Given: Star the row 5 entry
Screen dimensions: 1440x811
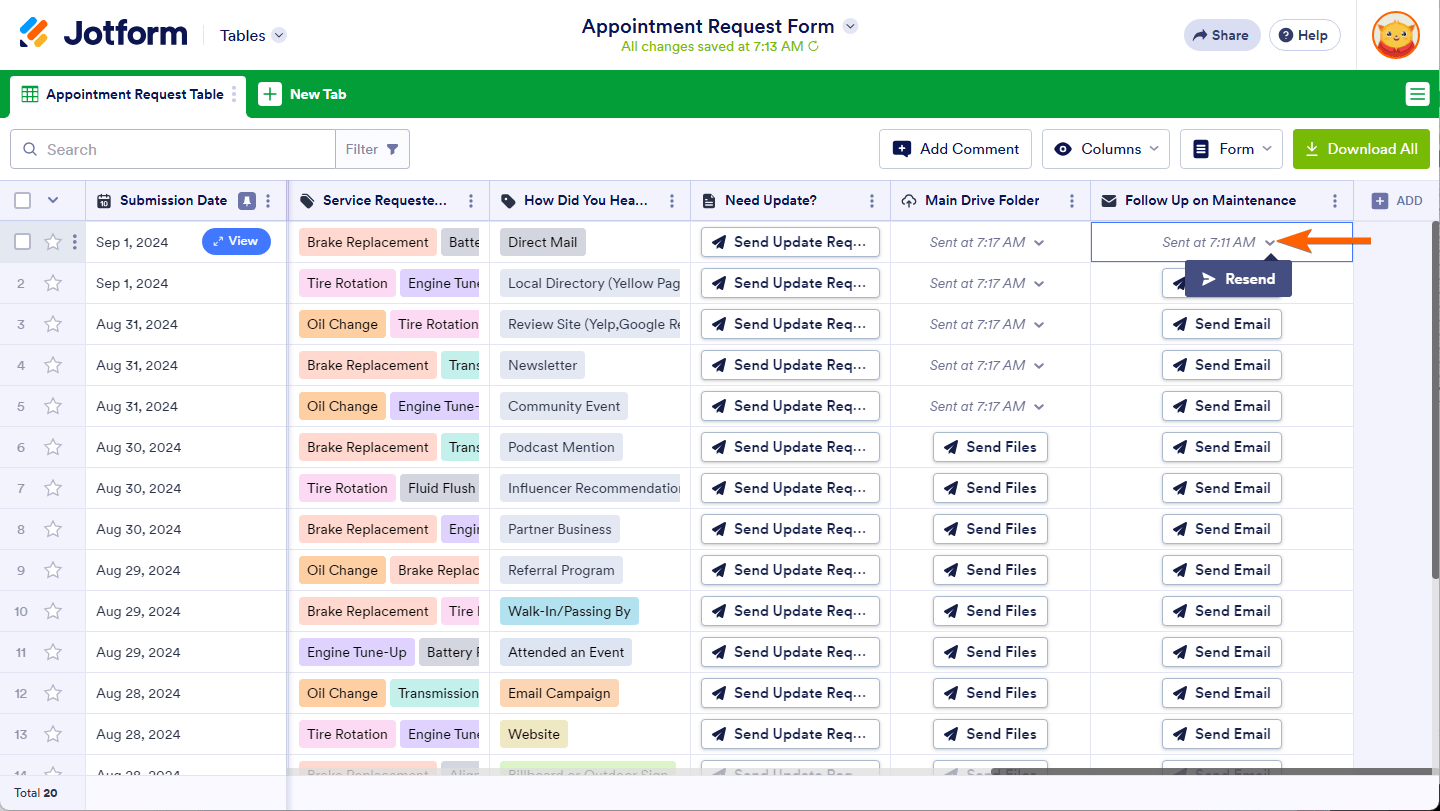Looking at the screenshot, I should (53, 406).
